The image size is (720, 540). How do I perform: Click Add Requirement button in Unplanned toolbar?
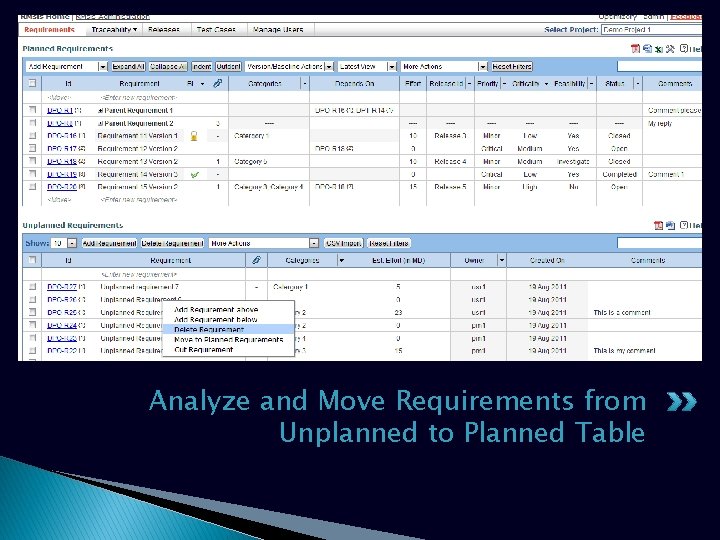click(x=109, y=243)
